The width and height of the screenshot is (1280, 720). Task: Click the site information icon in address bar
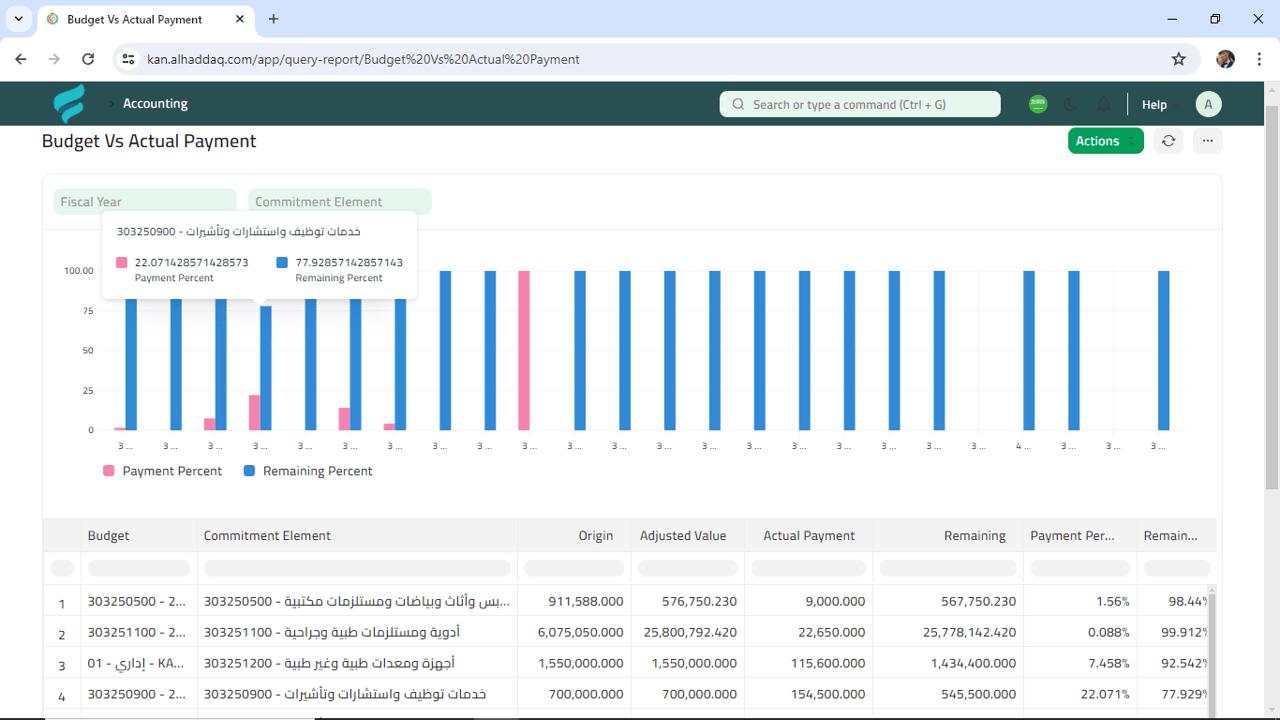click(x=128, y=59)
